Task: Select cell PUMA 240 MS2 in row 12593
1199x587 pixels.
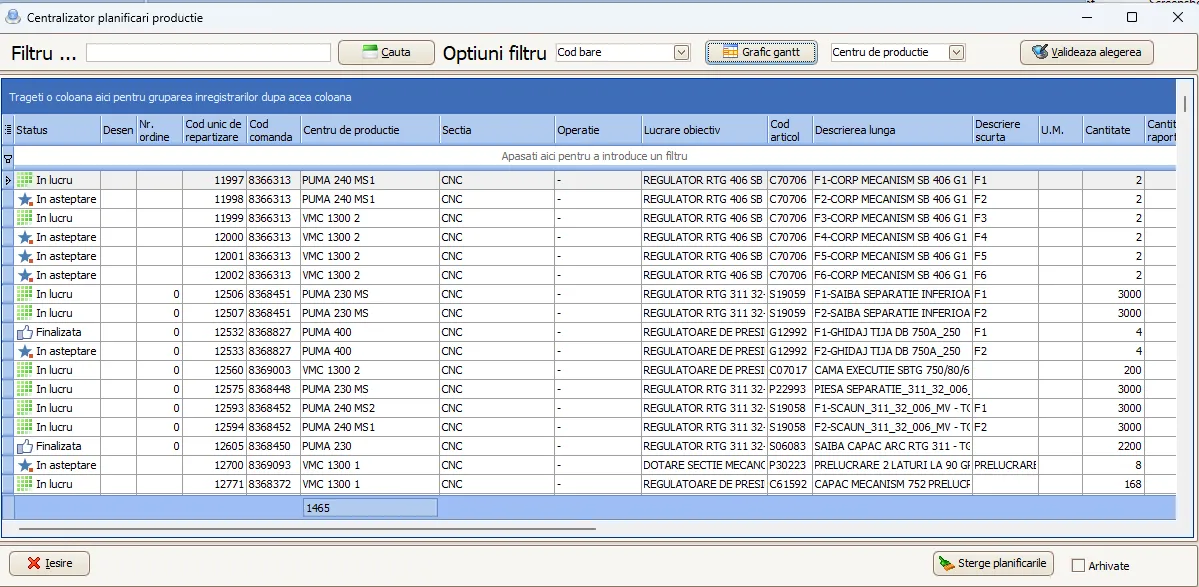Action: 370,407
